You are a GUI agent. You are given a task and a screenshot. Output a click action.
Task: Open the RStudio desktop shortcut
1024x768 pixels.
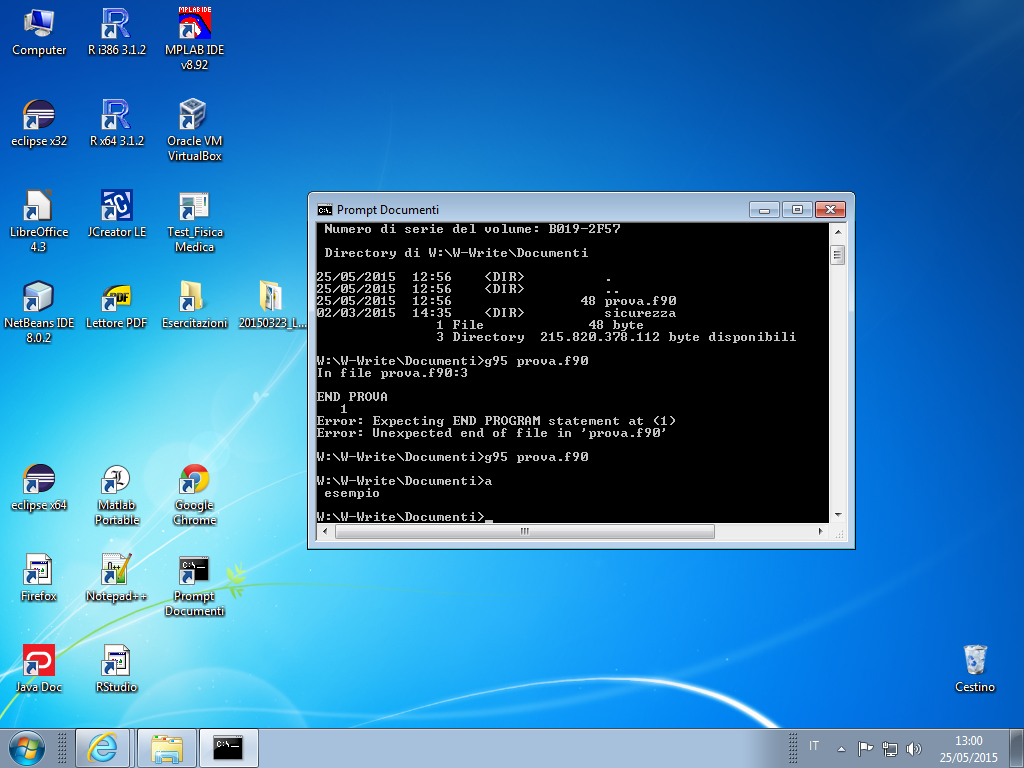[116, 661]
